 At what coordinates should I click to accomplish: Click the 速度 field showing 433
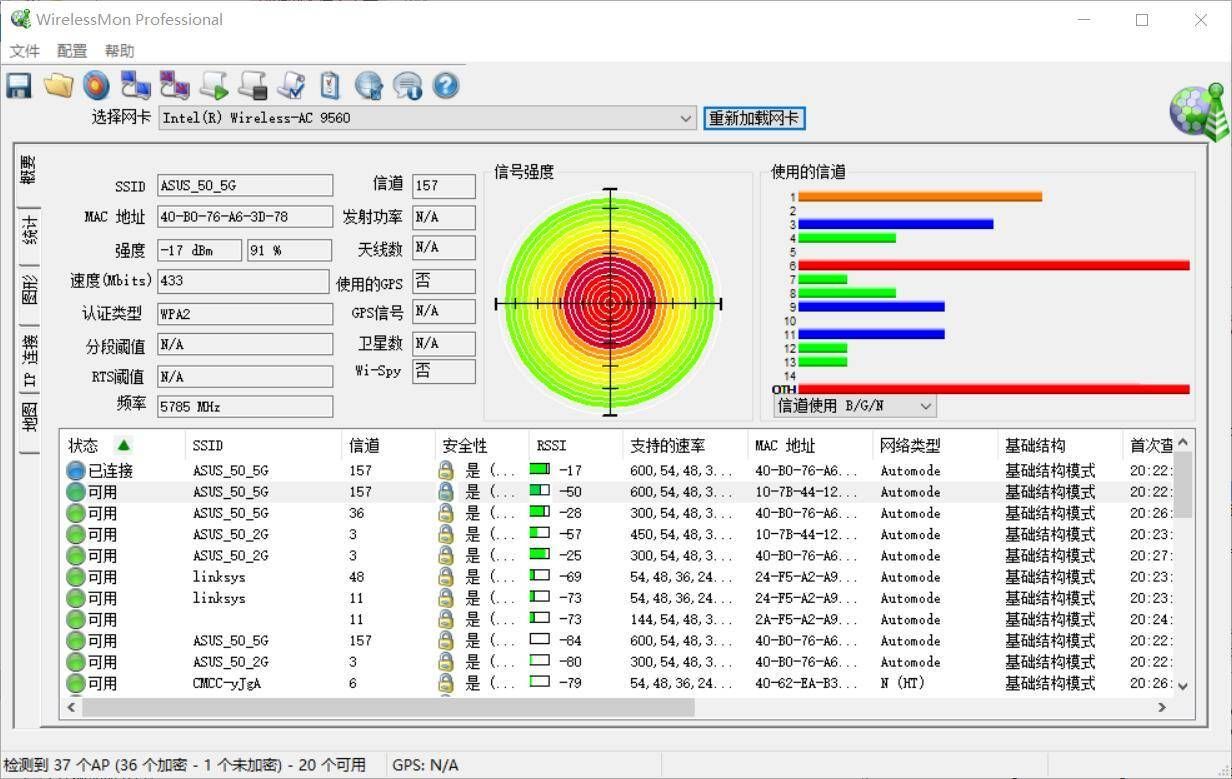click(x=243, y=281)
